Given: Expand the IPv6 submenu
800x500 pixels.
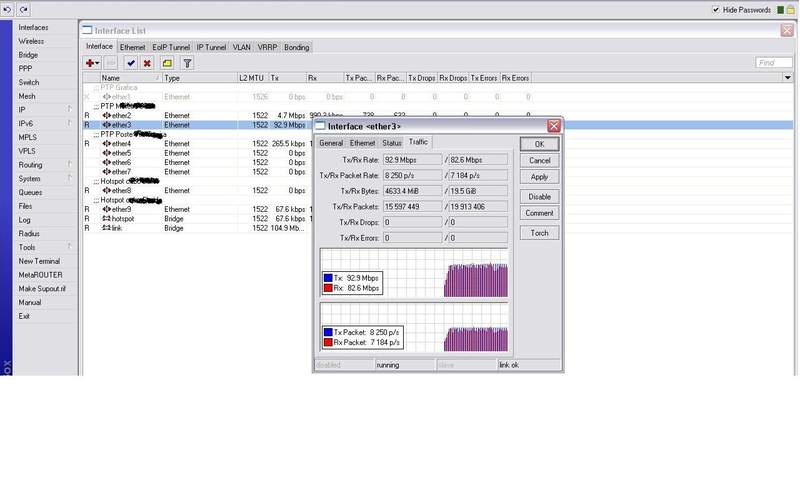Looking at the screenshot, I should (x=43, y=123).
